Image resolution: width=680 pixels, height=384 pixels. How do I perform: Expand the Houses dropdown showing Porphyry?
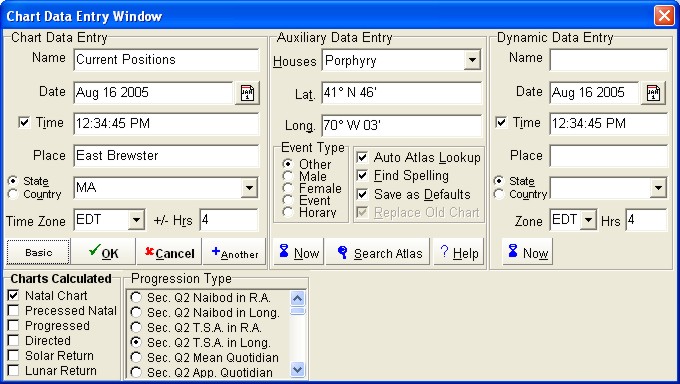(x=472, y=60)
